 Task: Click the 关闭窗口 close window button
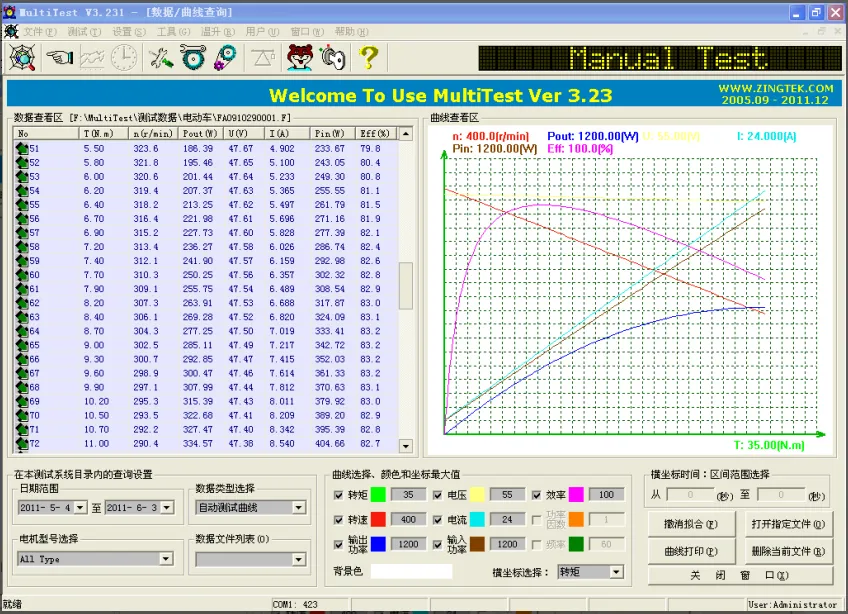click(x=740, y=575)
